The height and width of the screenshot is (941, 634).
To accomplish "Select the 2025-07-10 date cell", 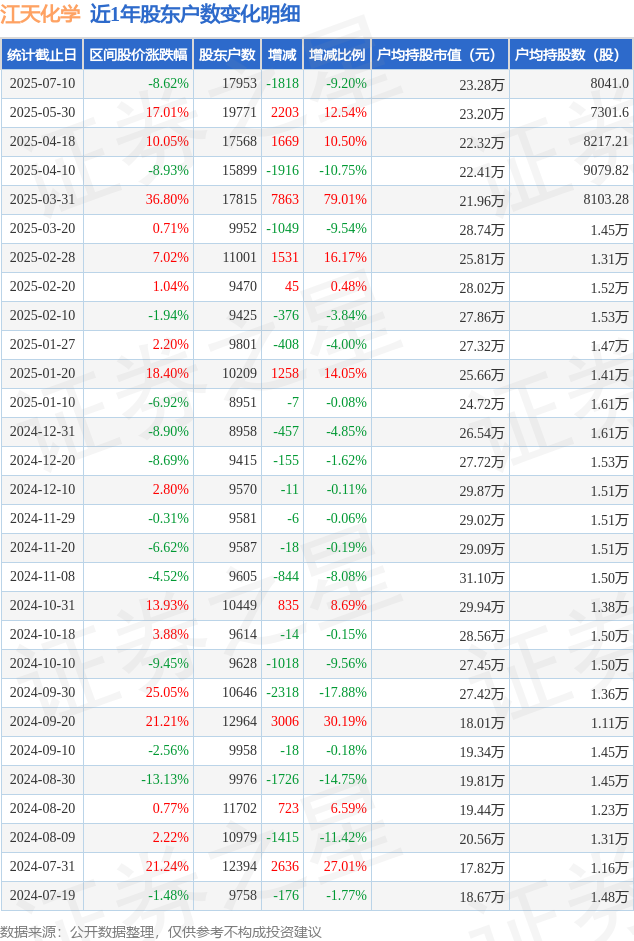I will coord(42,83).
